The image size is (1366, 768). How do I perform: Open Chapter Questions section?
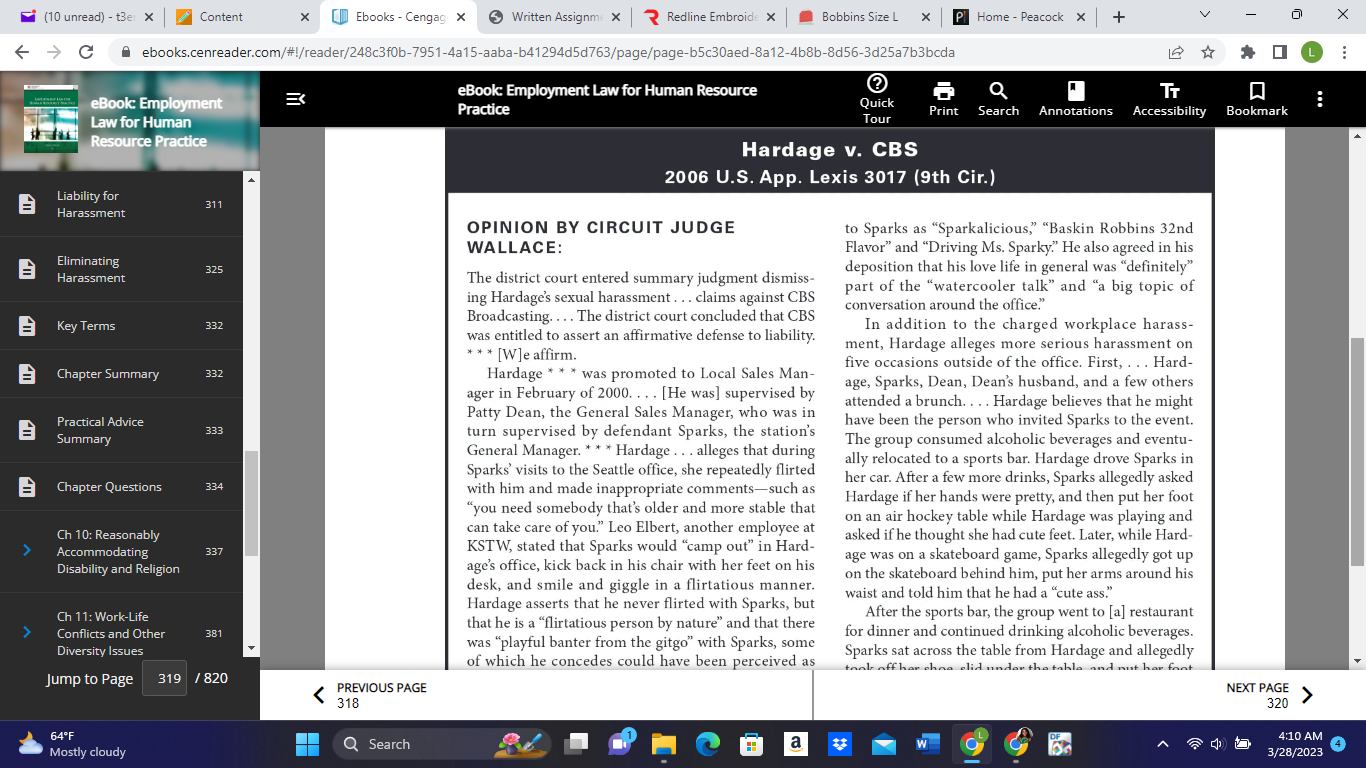(121, 487)
